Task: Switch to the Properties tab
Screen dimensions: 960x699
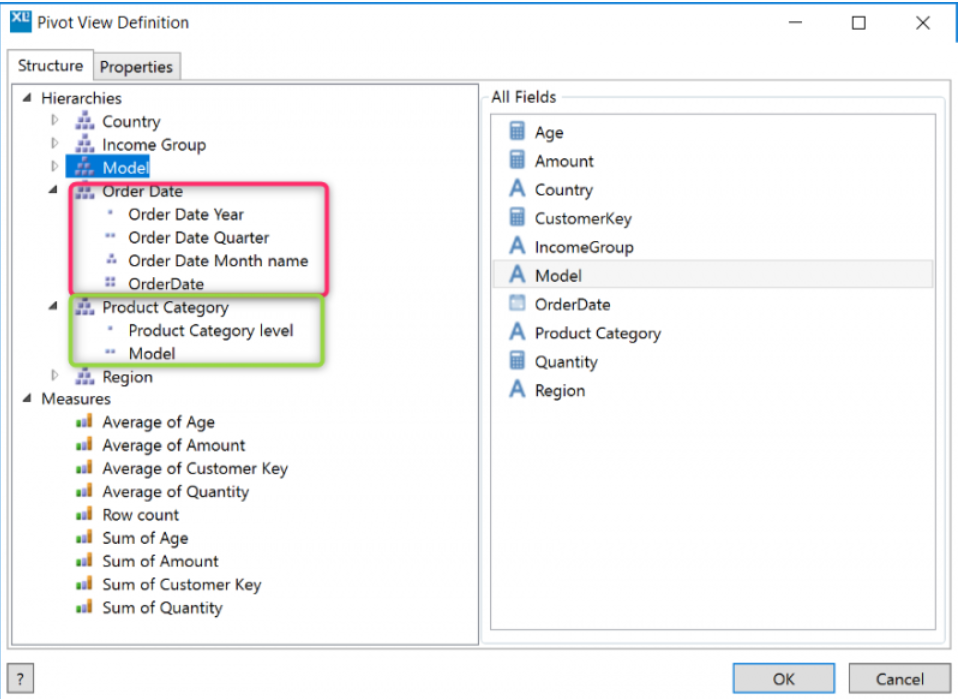Action: coord(137,66)
